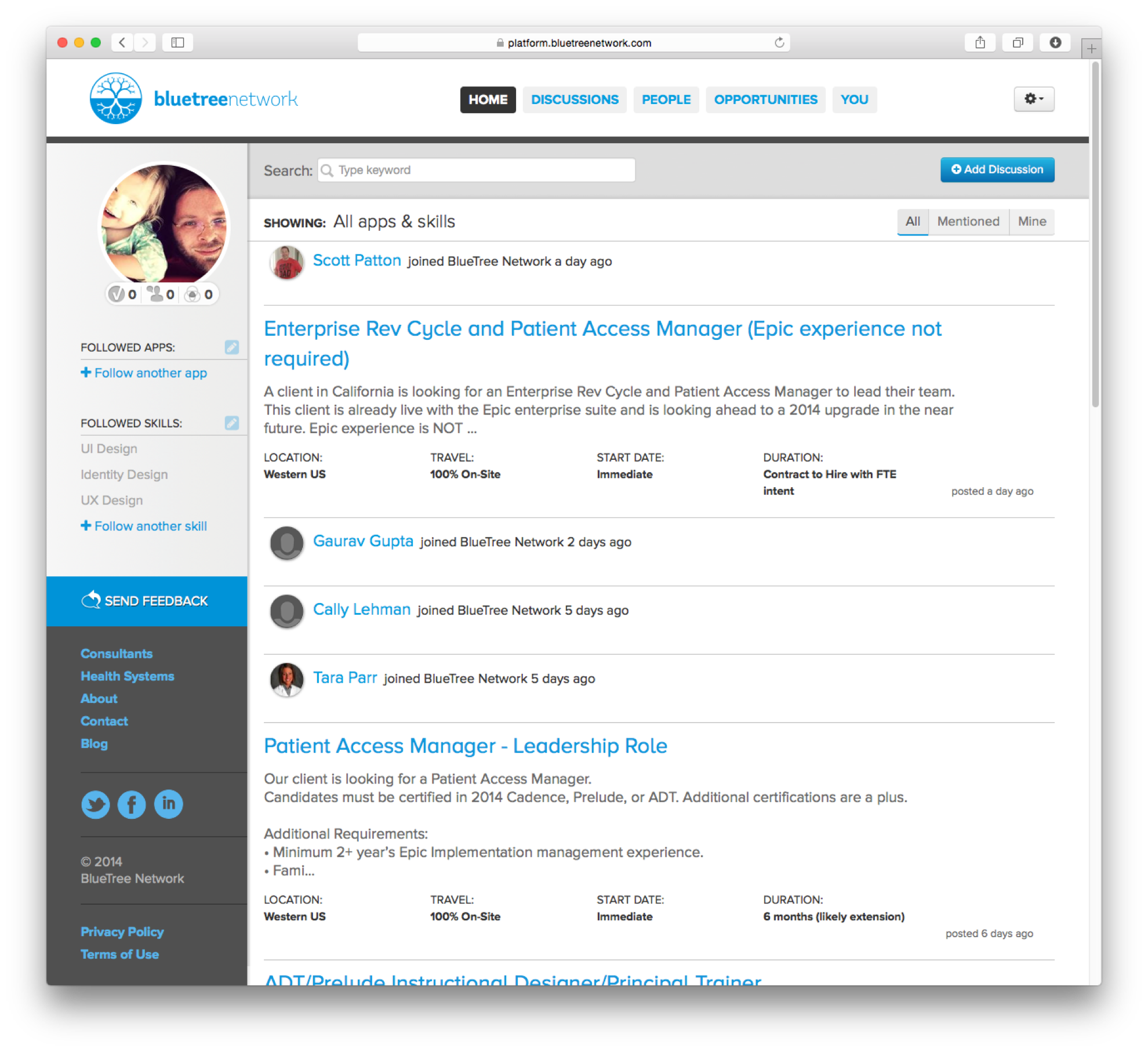The width and height of the screenshot is (1148, 1052).
Task: Open the Contact footer link
Action: point(104,721)
